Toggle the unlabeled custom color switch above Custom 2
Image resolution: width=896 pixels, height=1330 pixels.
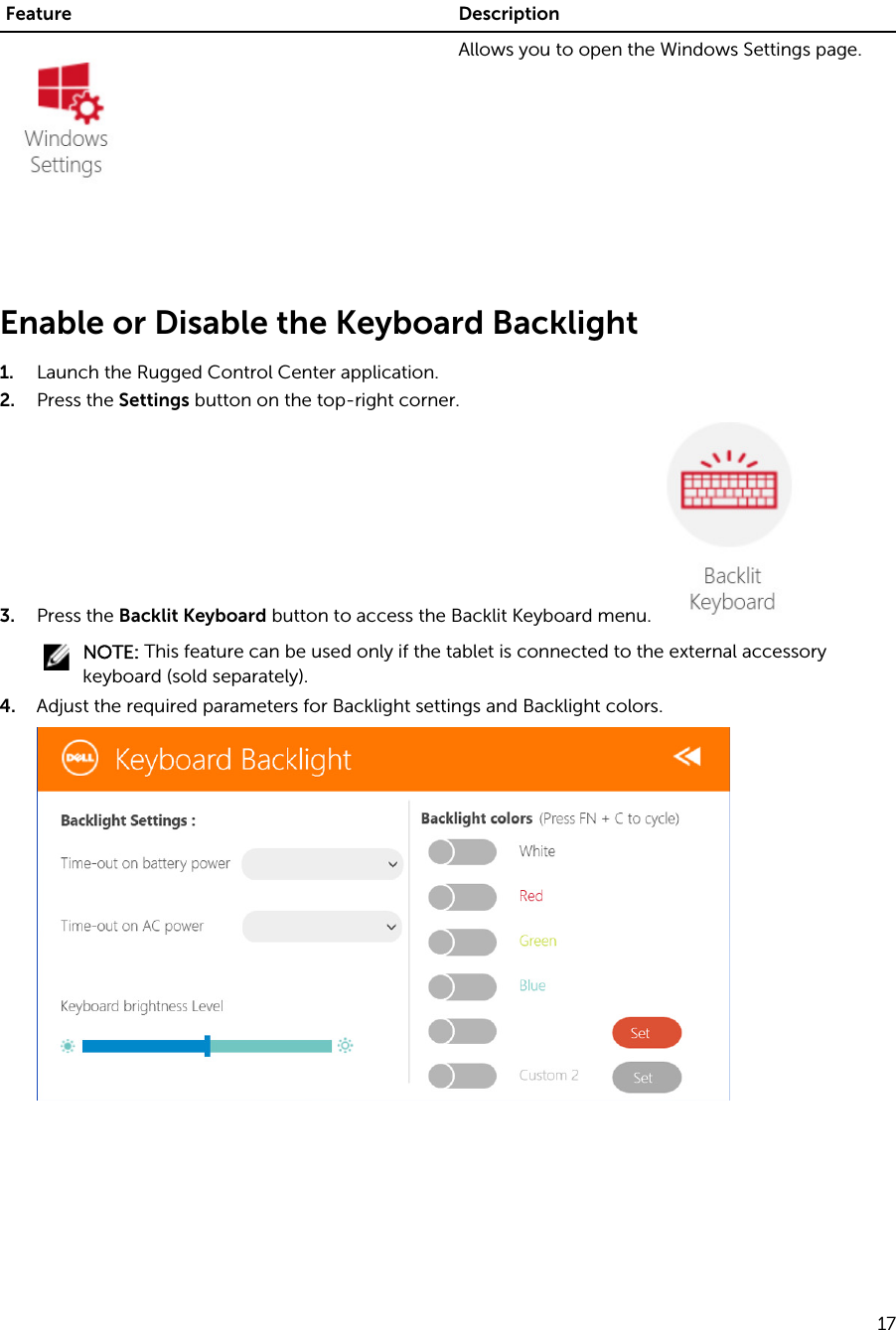462,1031
